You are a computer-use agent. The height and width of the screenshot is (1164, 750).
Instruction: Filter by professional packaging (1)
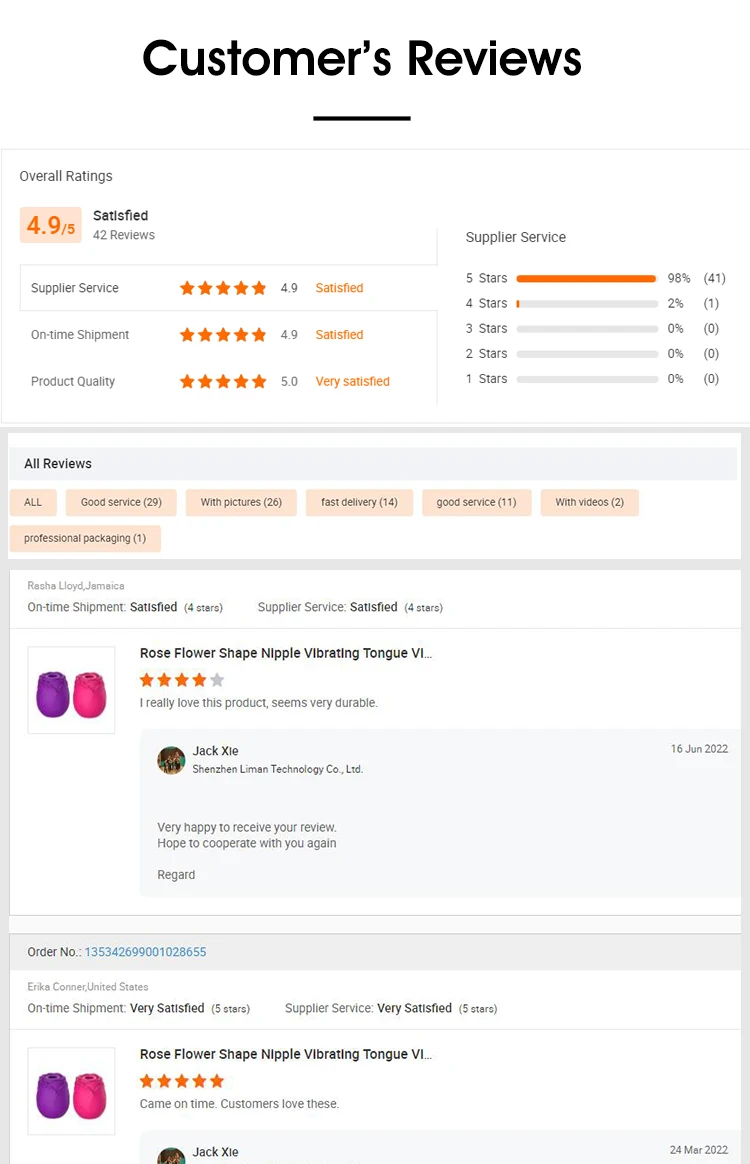[85, 538]
